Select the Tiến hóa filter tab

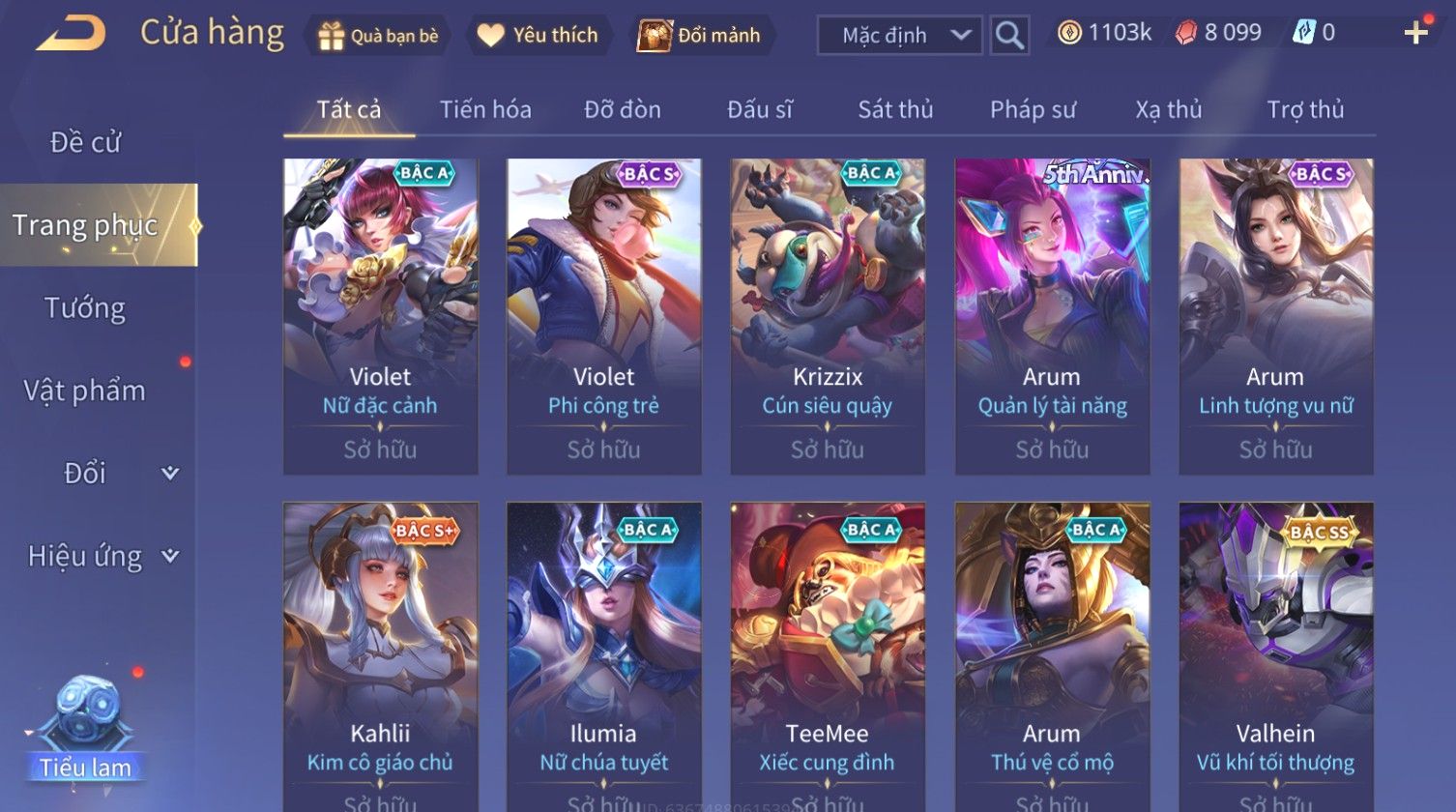(x=485, y=110)
